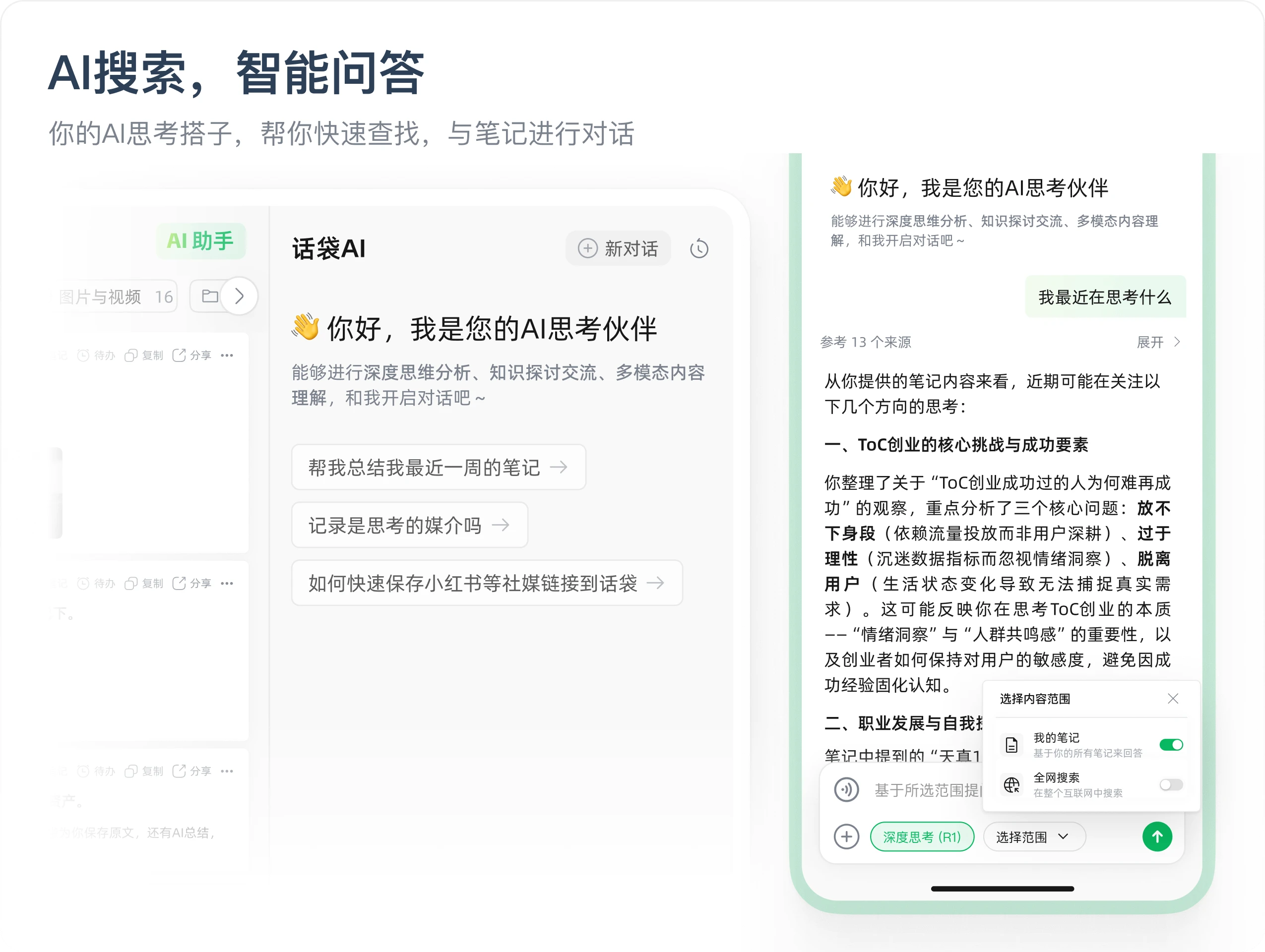Close the 选择内容范围 panel with the X
Screen dimensions: 1265x952
[x=1173, y=698]
